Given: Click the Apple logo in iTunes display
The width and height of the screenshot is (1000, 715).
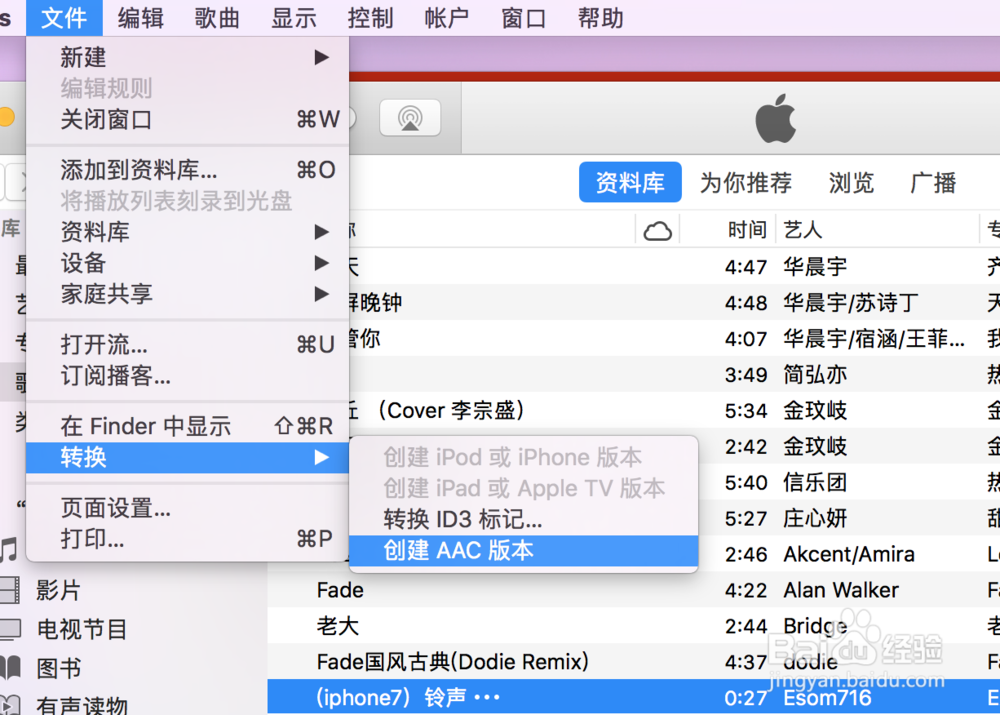Looking at the screenshot, I should [x=776, y=119].
